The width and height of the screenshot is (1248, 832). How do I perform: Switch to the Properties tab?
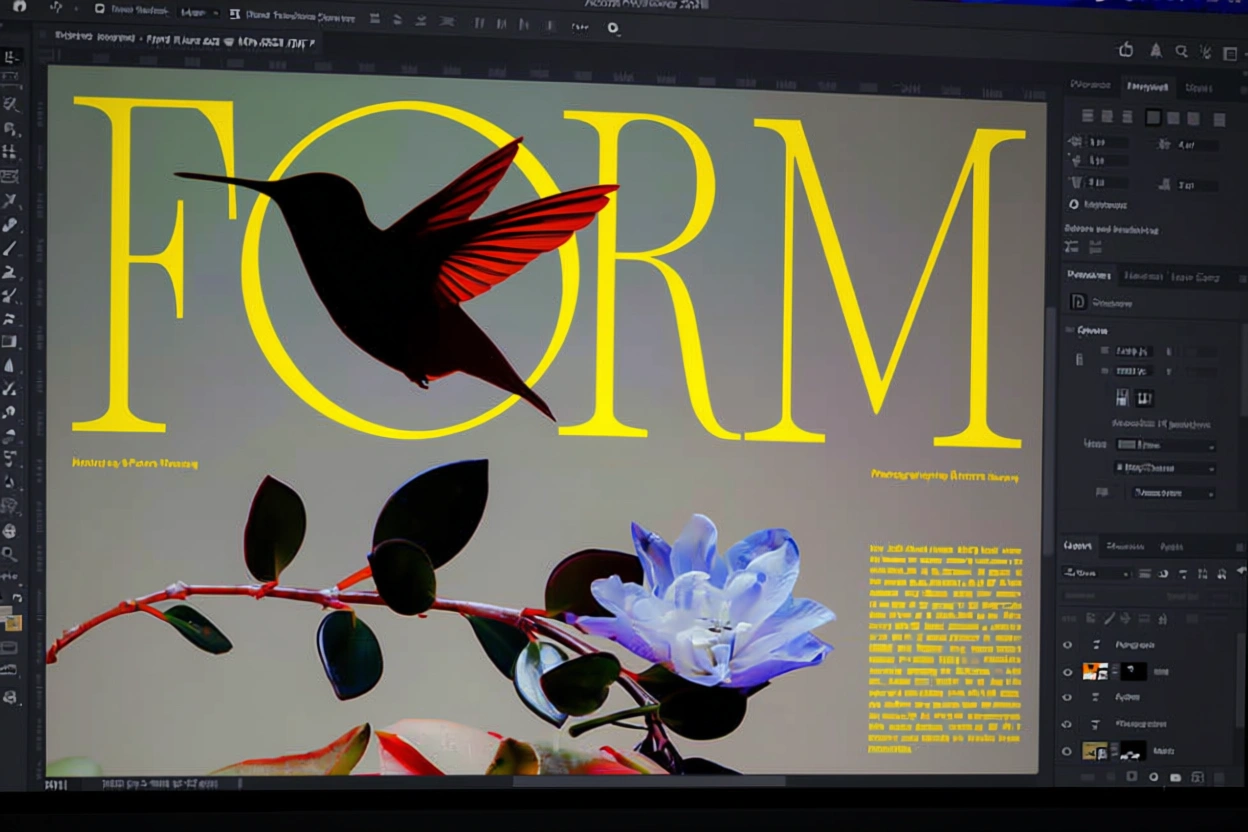coord(1088,275)
